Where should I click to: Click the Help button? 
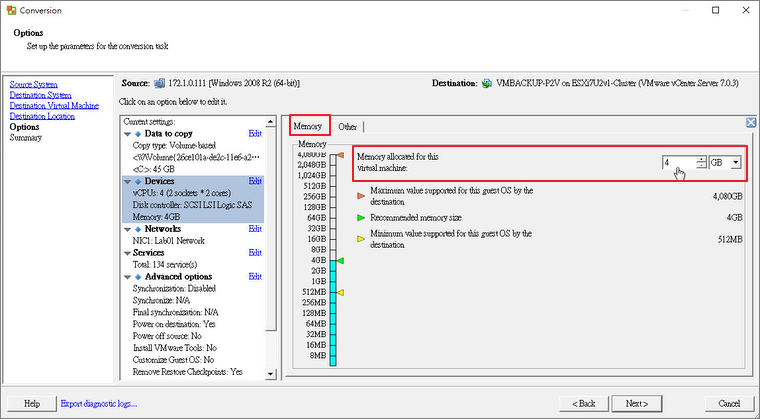click(x=32, y=403)
